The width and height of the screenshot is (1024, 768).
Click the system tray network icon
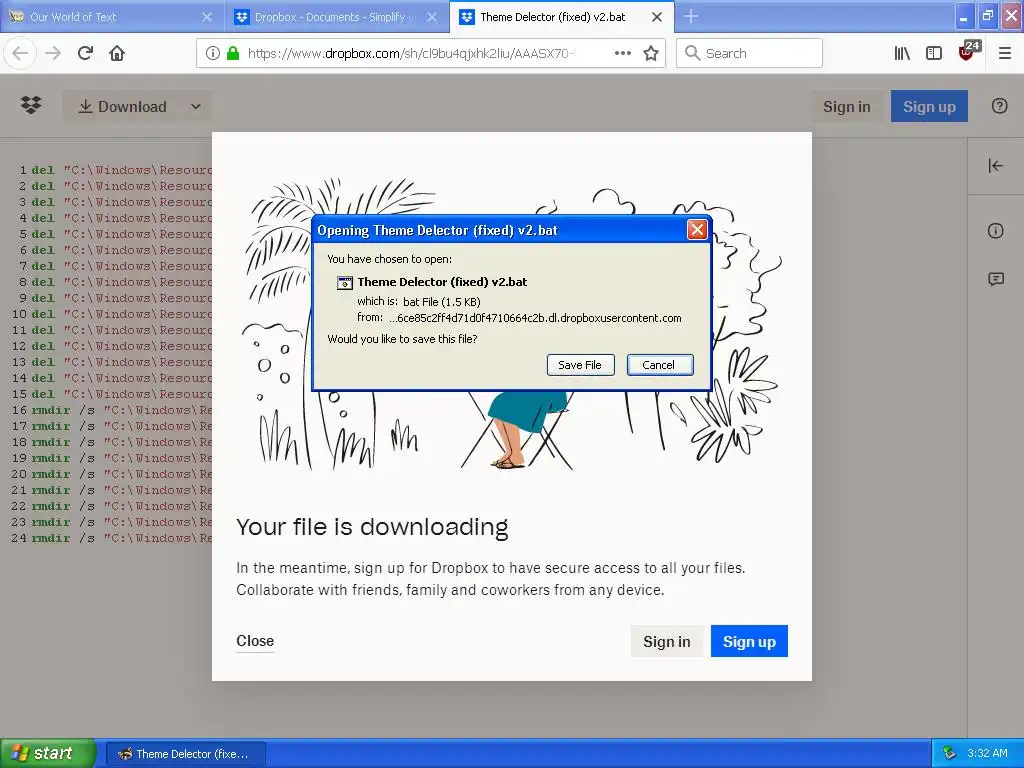950,753
